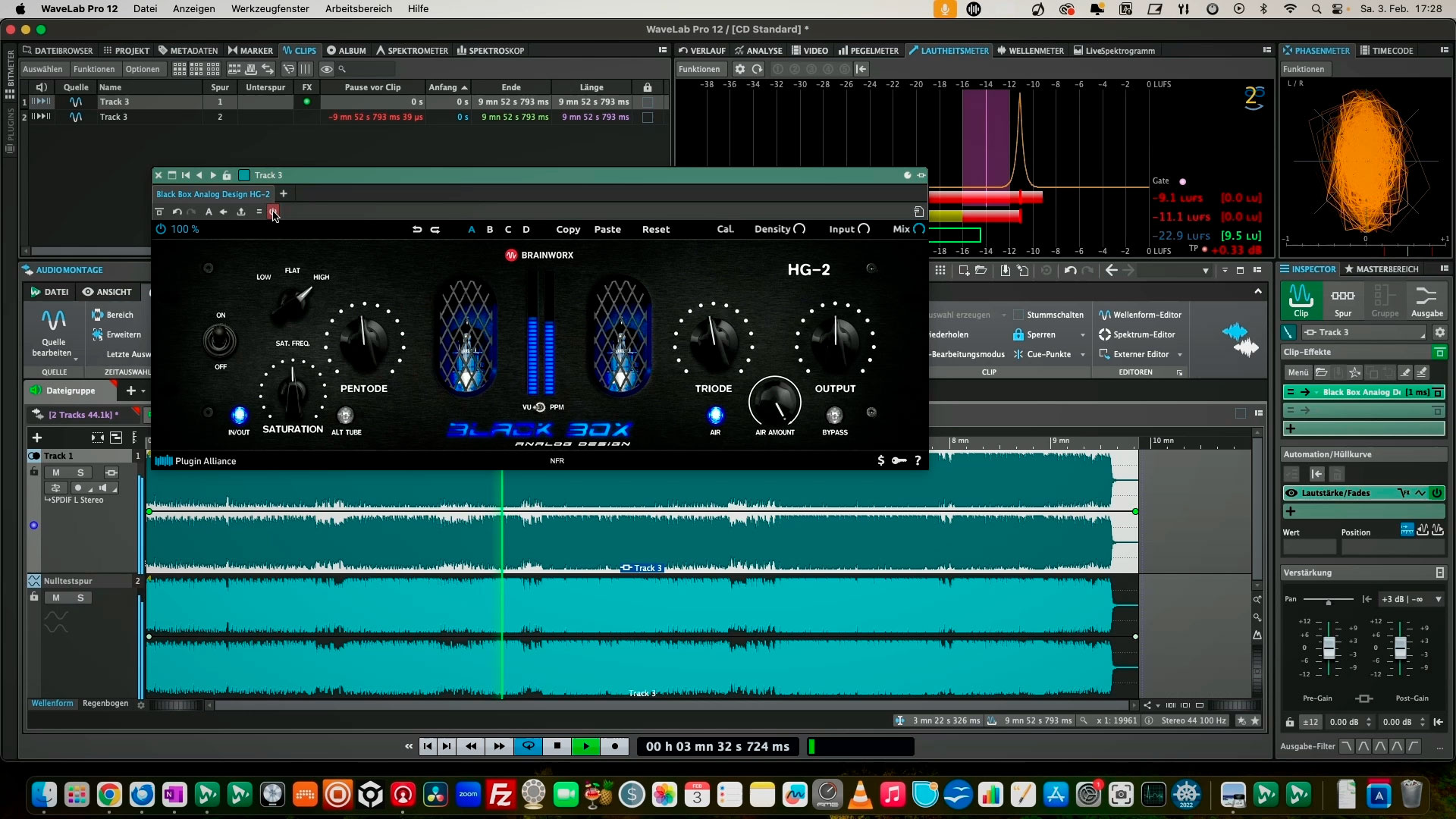This screenshot has height=819, width=1456.
Task: Open the Arbeitsbereich menu
Action: point(359,8)
